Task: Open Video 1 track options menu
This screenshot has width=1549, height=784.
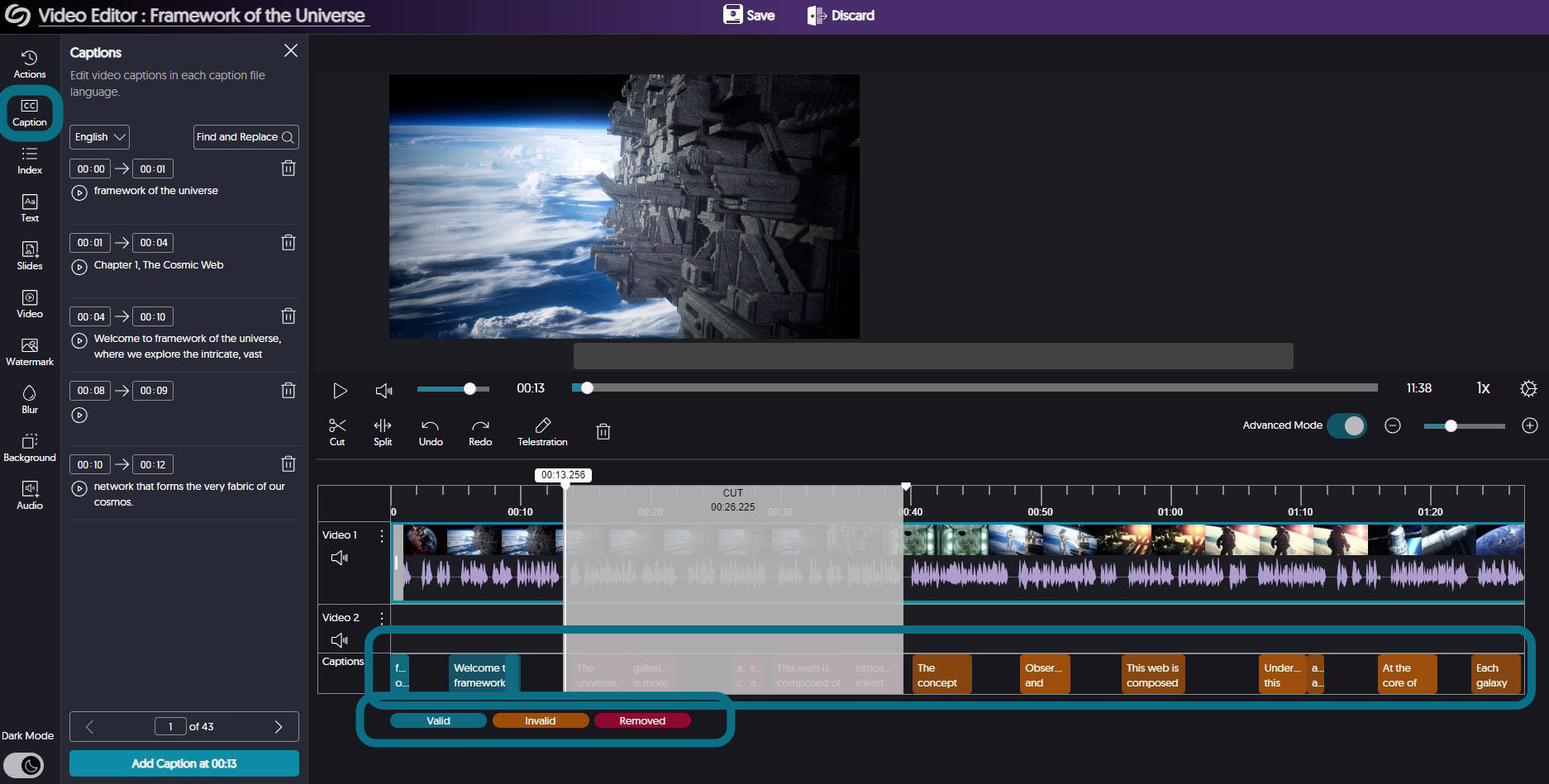Action: click(x=381, y=535)
